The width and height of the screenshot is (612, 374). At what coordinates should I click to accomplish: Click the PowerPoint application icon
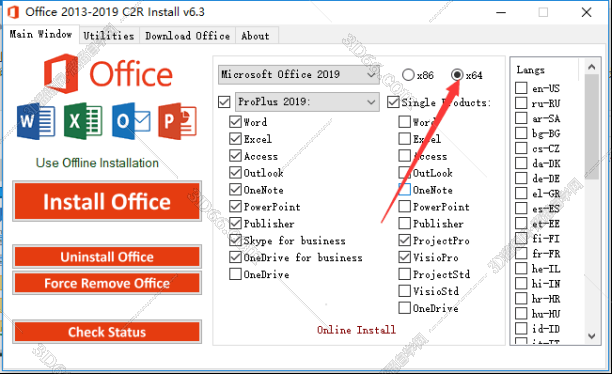point(178,121)
